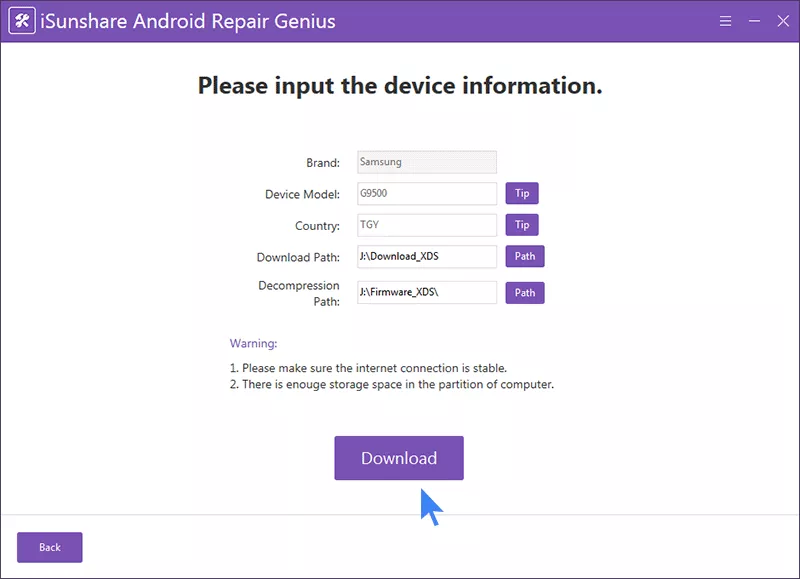Image resolution: width=800 pixels, height=579 pixels.
Task: Click the 'Device Model:' label
Action: (303, 194)
